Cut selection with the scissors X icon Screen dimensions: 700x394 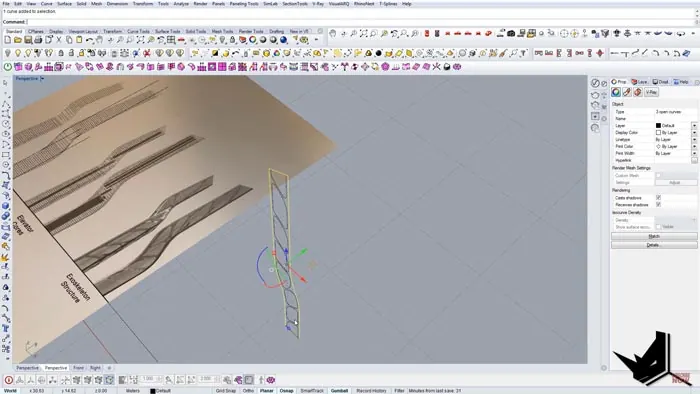coord(59,40)
